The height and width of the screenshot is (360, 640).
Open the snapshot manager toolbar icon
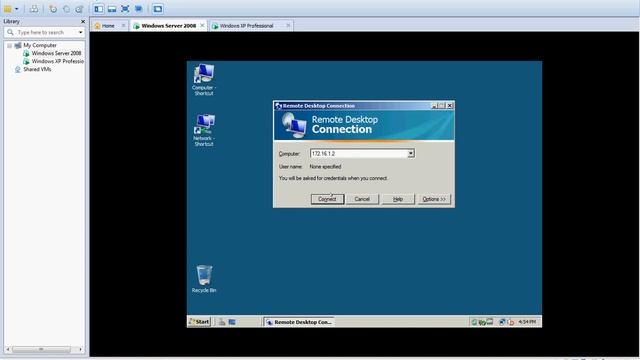(x=79, y=9)
